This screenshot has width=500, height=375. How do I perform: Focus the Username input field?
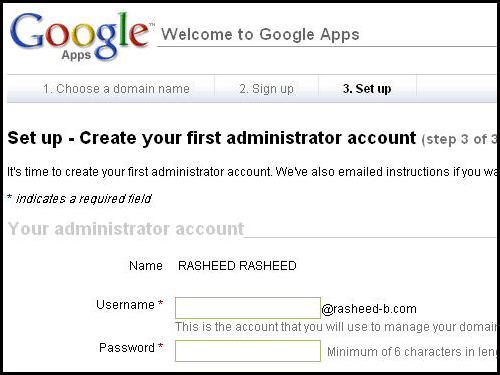pos(248,308)
